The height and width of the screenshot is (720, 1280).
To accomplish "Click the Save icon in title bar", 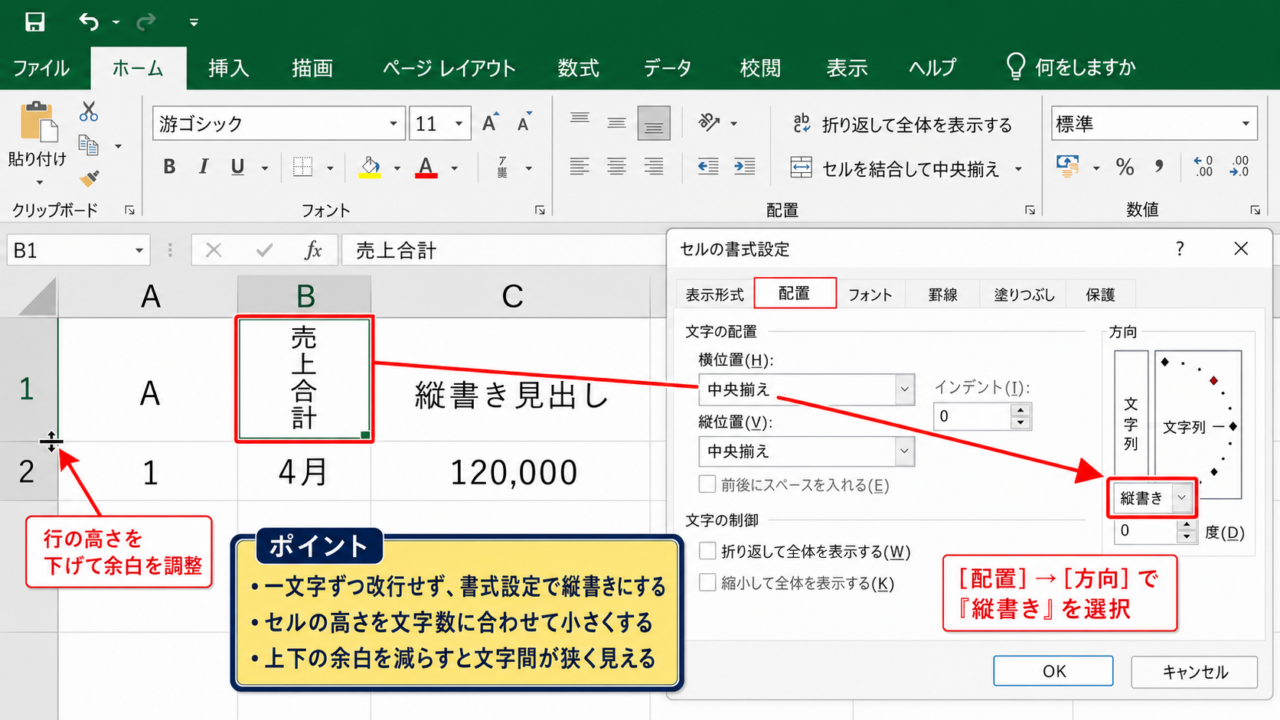I will (x=35, y=21).
